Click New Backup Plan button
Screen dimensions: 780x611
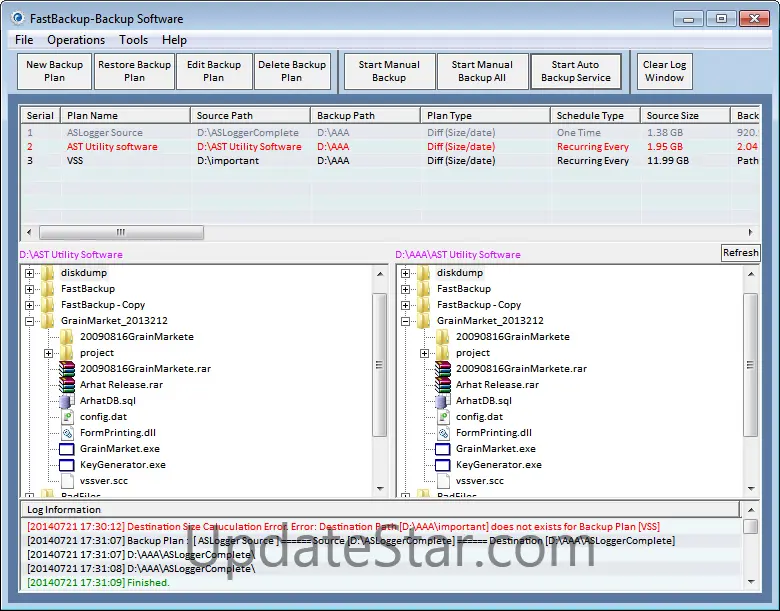click(54, 71)
